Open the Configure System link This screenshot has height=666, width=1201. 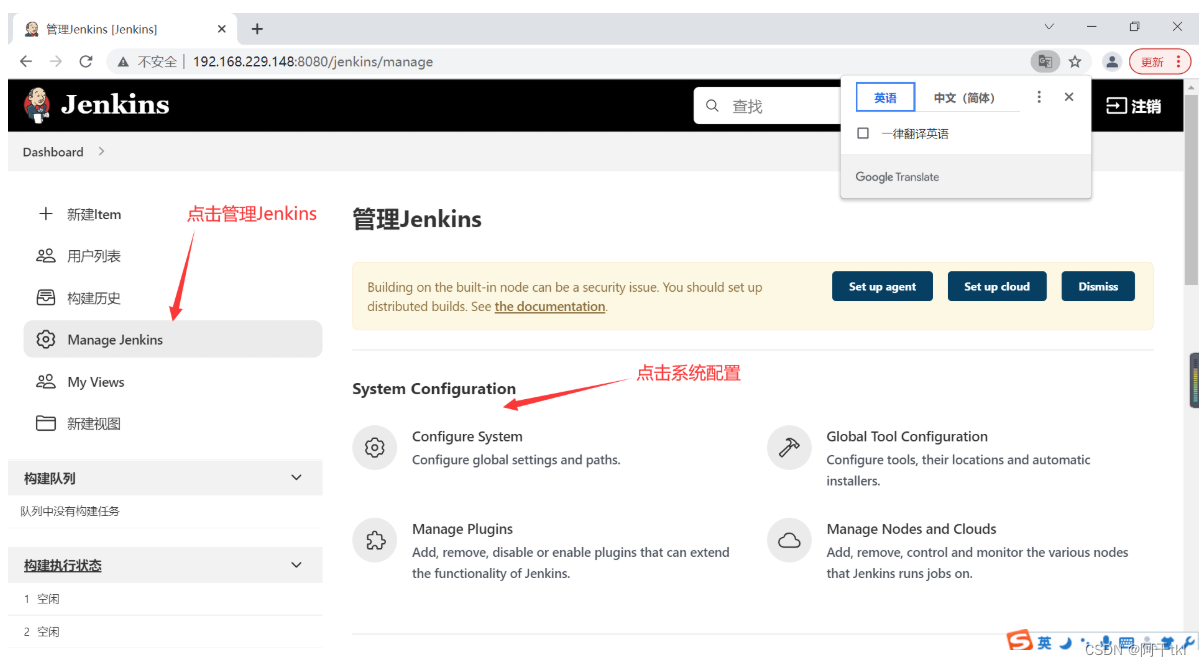[467, 436]
